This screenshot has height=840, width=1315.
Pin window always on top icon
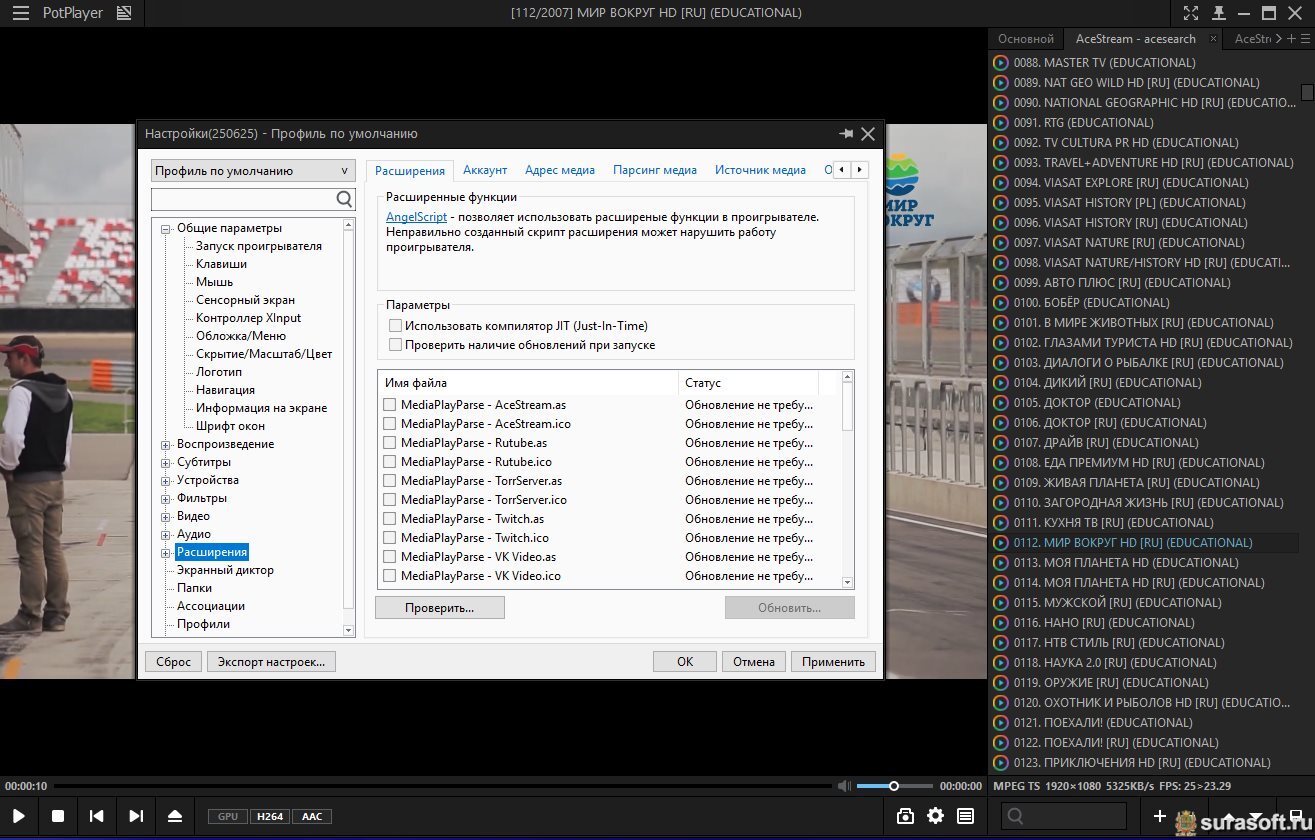[x=1217, y=13]
